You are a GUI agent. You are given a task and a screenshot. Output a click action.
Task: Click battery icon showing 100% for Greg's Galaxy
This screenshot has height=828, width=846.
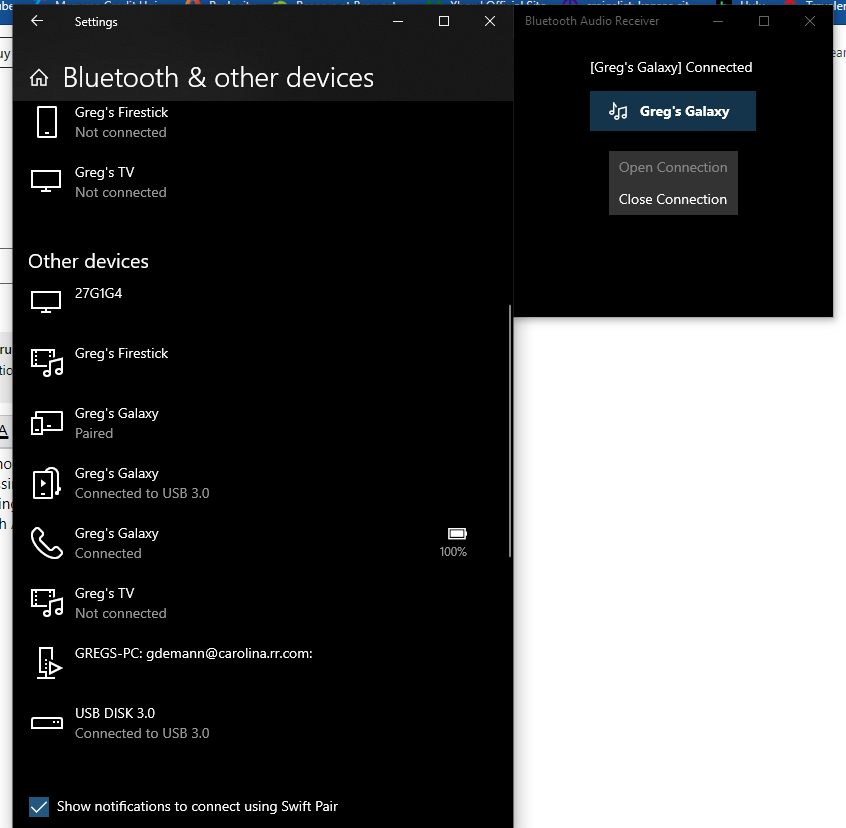pyautogui.click(x=457, y=533)
